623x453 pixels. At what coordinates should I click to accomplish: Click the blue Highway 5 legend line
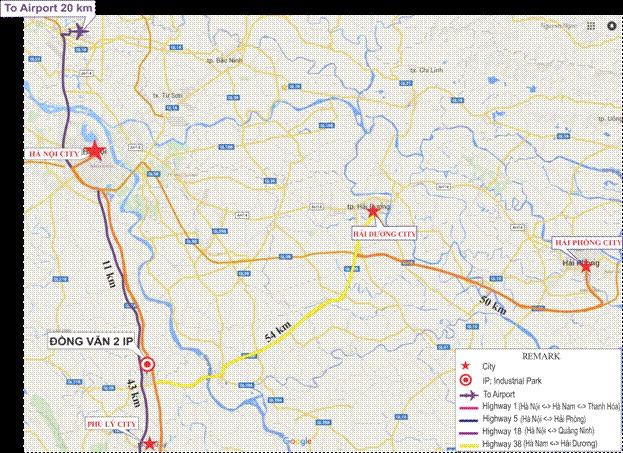click(468, 419)
